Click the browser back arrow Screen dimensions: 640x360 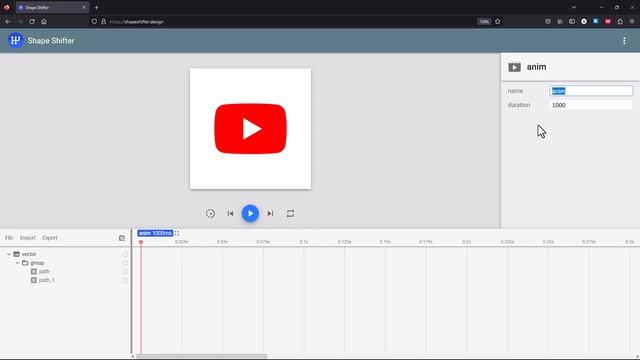[x=8, y=22]
